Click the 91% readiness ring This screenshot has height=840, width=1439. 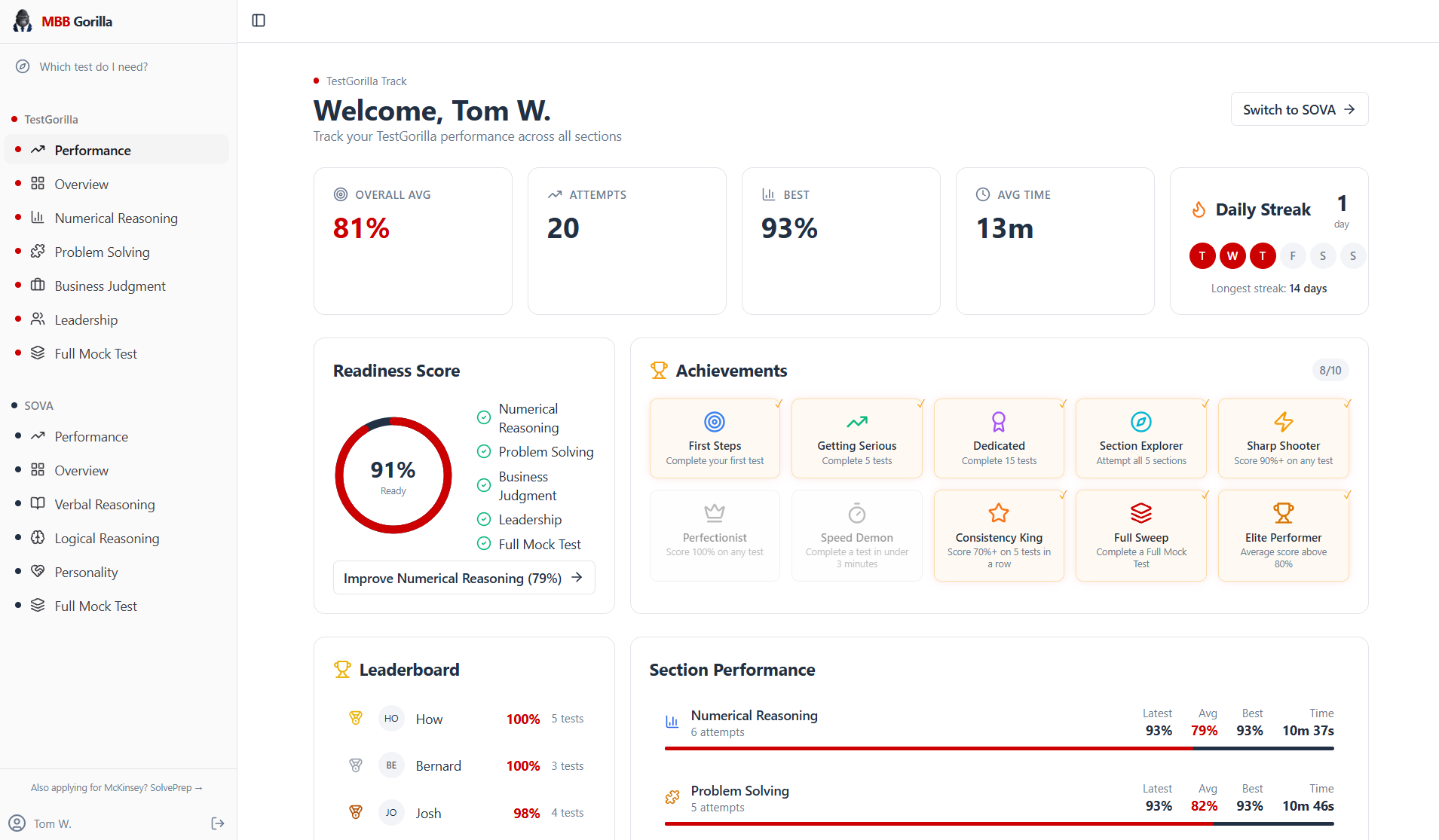click(393, 475)
